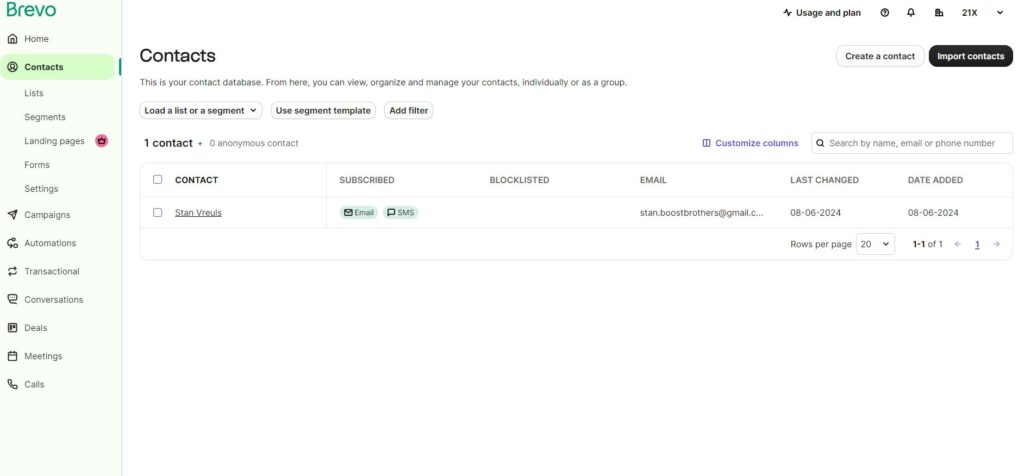Open the notifications bell icon
Screen dimensions: 1024x476
coord(911,13)
